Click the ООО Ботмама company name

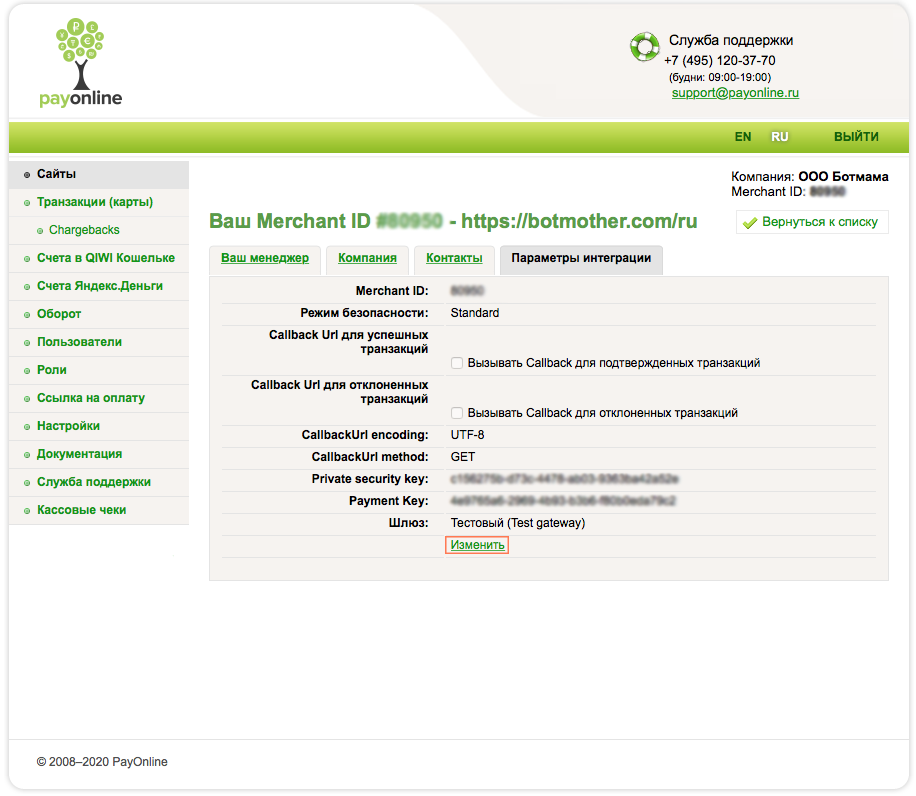point(843,177)
